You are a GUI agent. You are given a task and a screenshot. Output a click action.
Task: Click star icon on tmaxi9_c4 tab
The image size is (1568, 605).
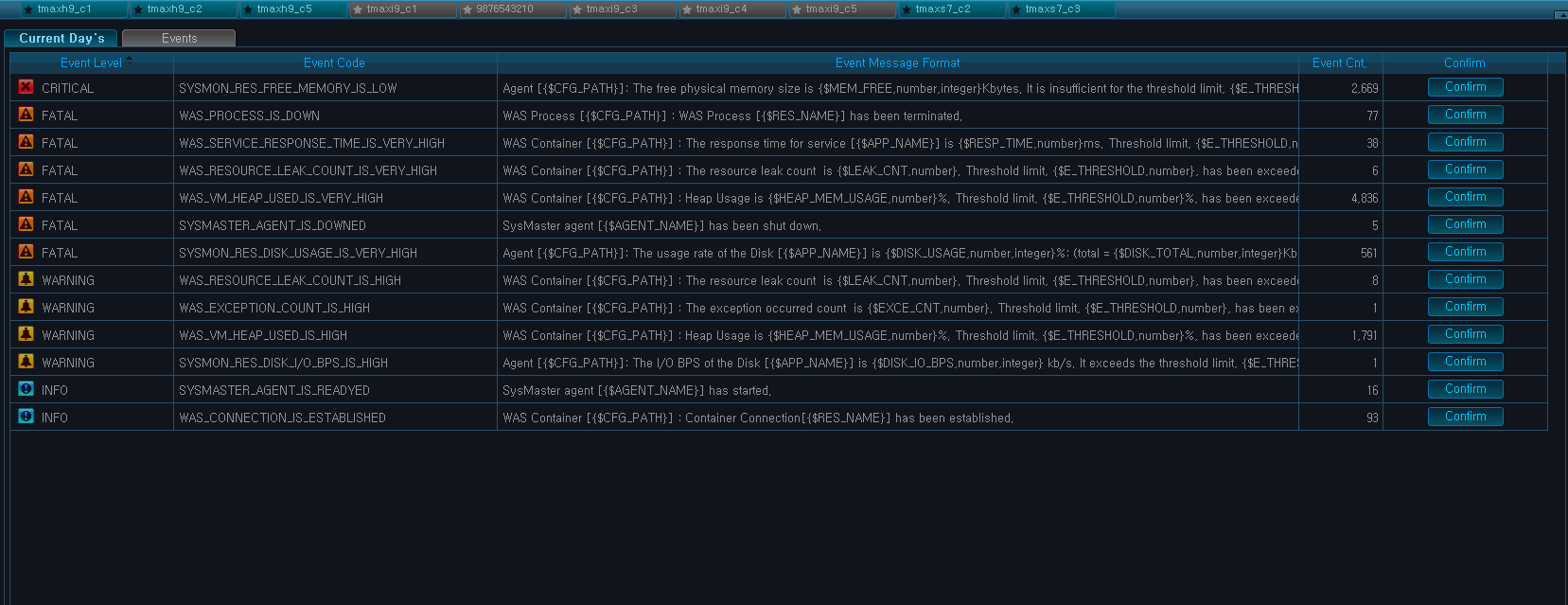(x=687, y=9)
